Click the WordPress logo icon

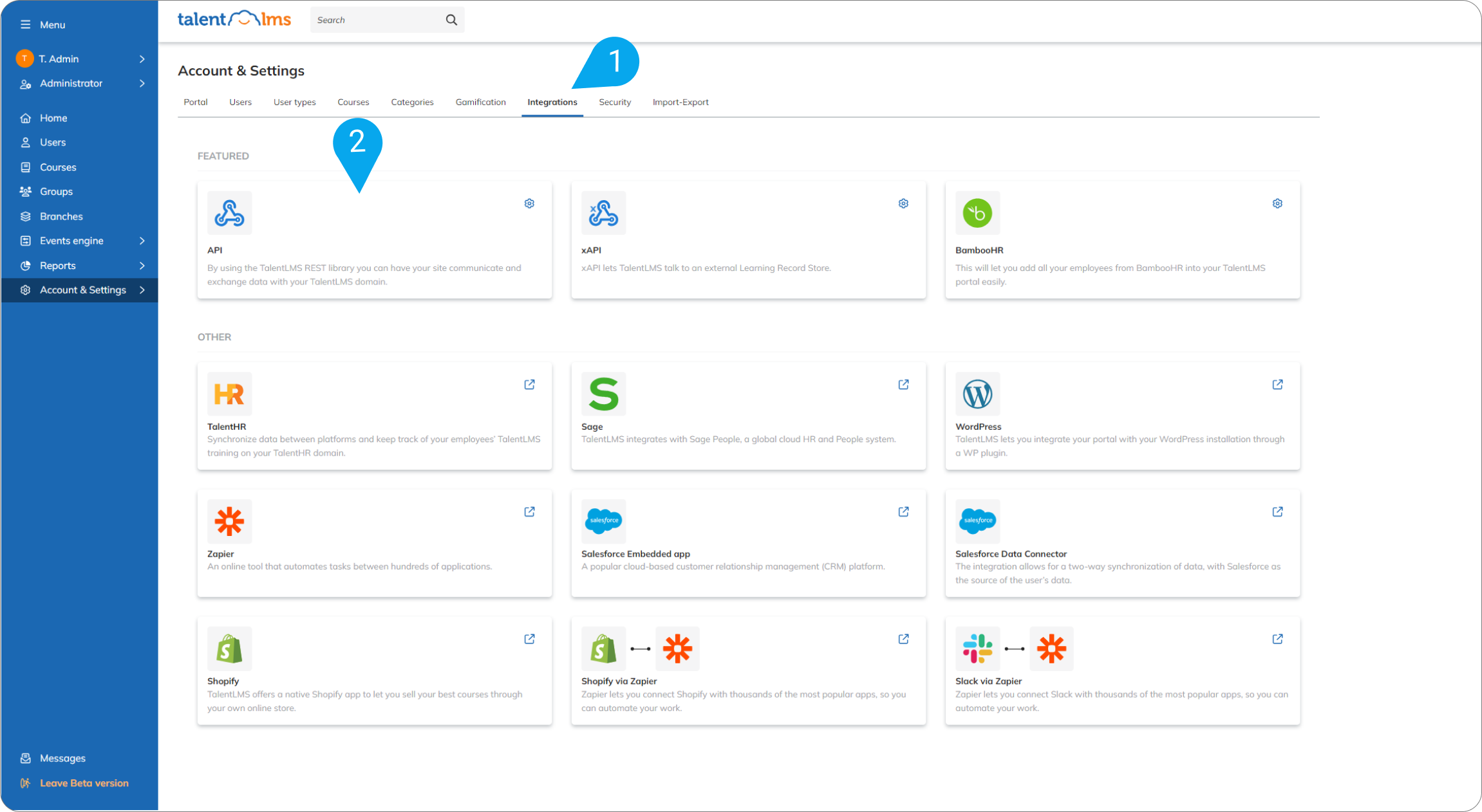tap(977, 394)
